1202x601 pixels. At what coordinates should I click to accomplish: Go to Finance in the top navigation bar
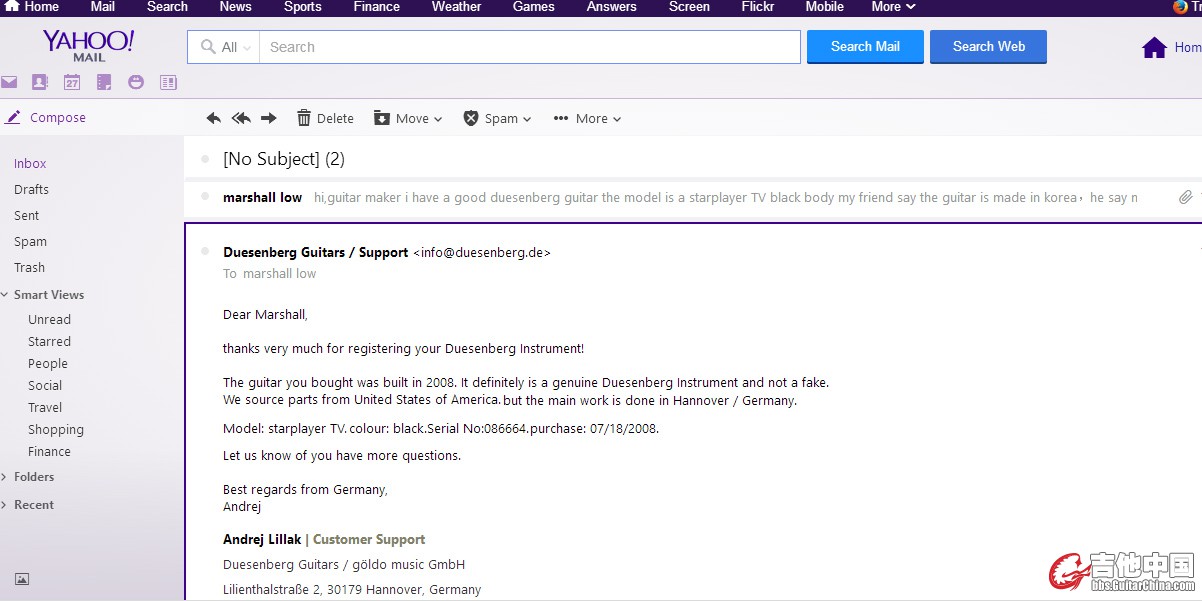(x=376, y=7)
